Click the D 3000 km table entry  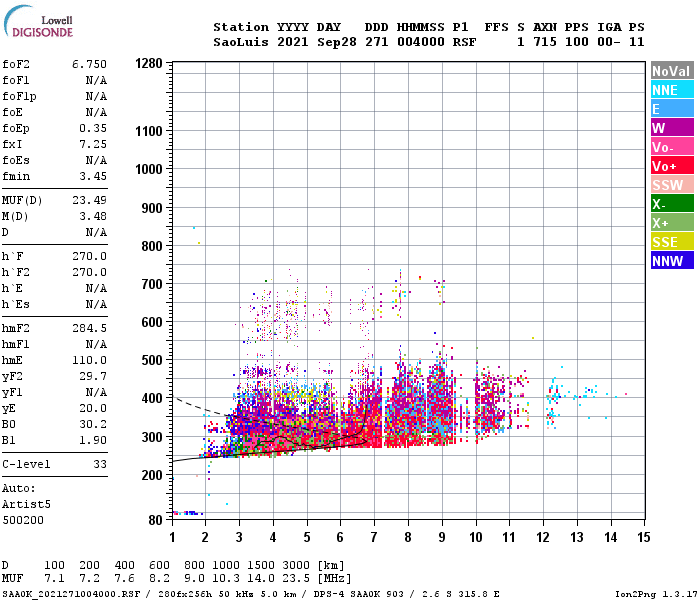click(296, 565)
